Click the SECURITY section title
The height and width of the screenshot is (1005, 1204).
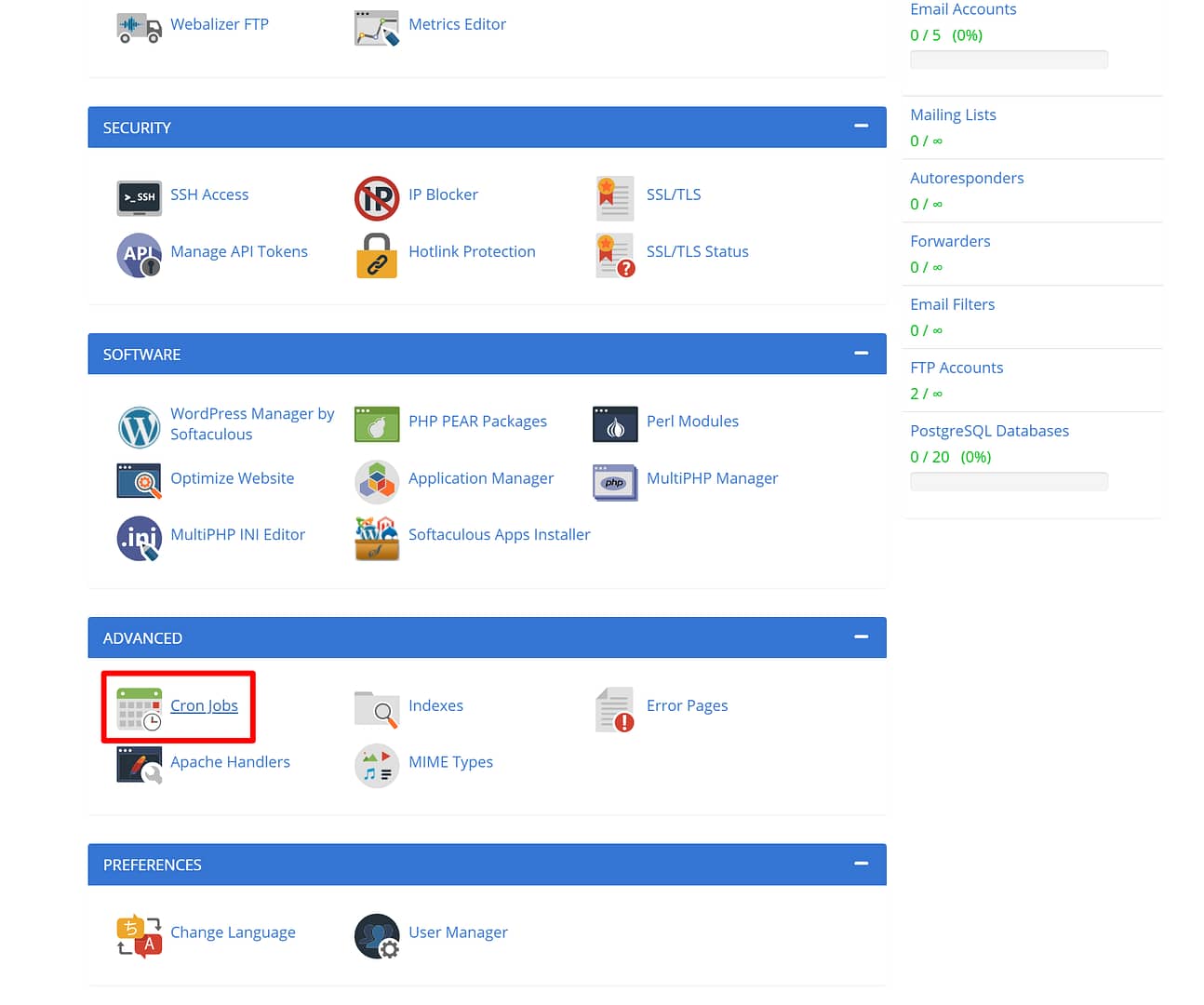coord(137,127)
